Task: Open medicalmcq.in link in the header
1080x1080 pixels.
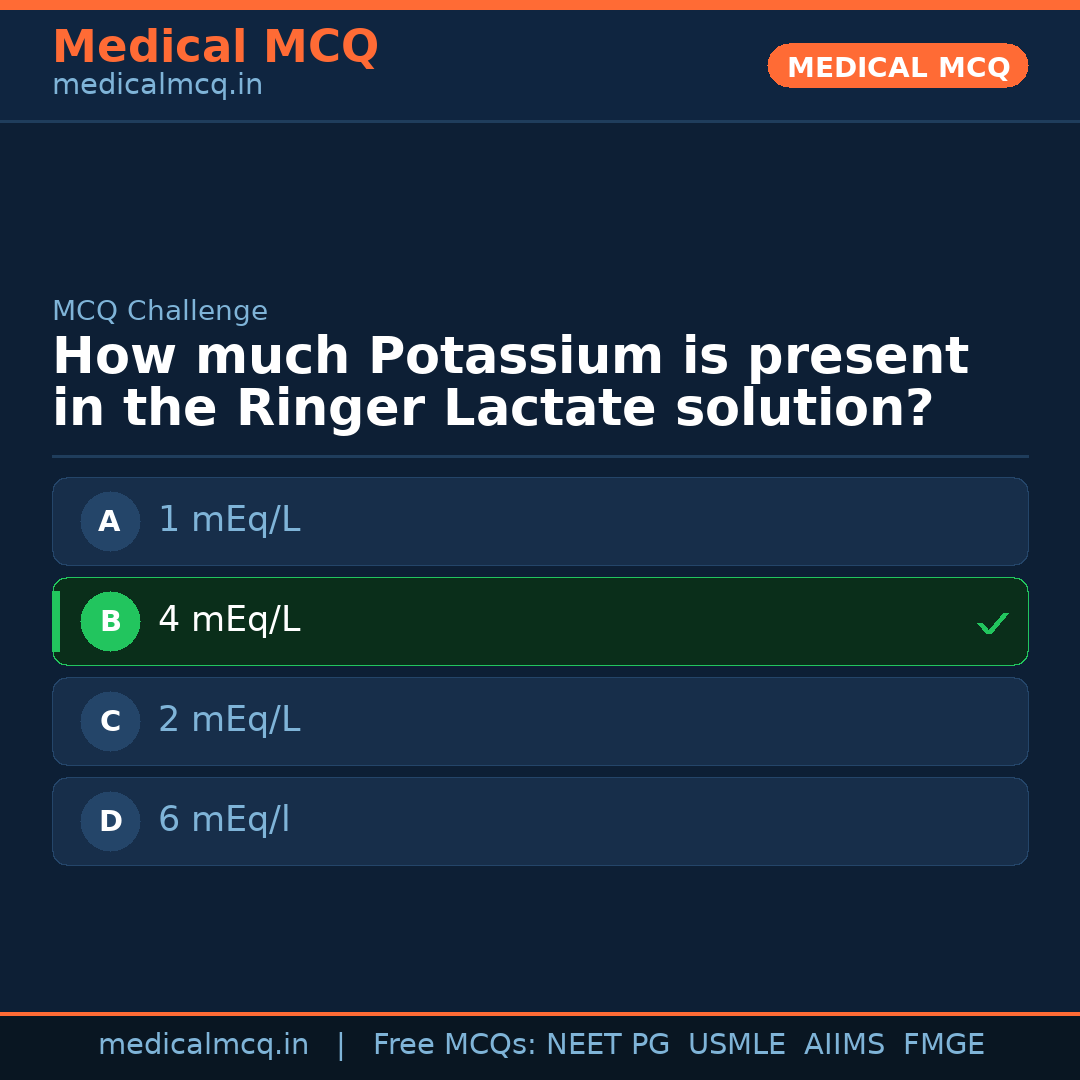Action: click(x=157, y=86)
